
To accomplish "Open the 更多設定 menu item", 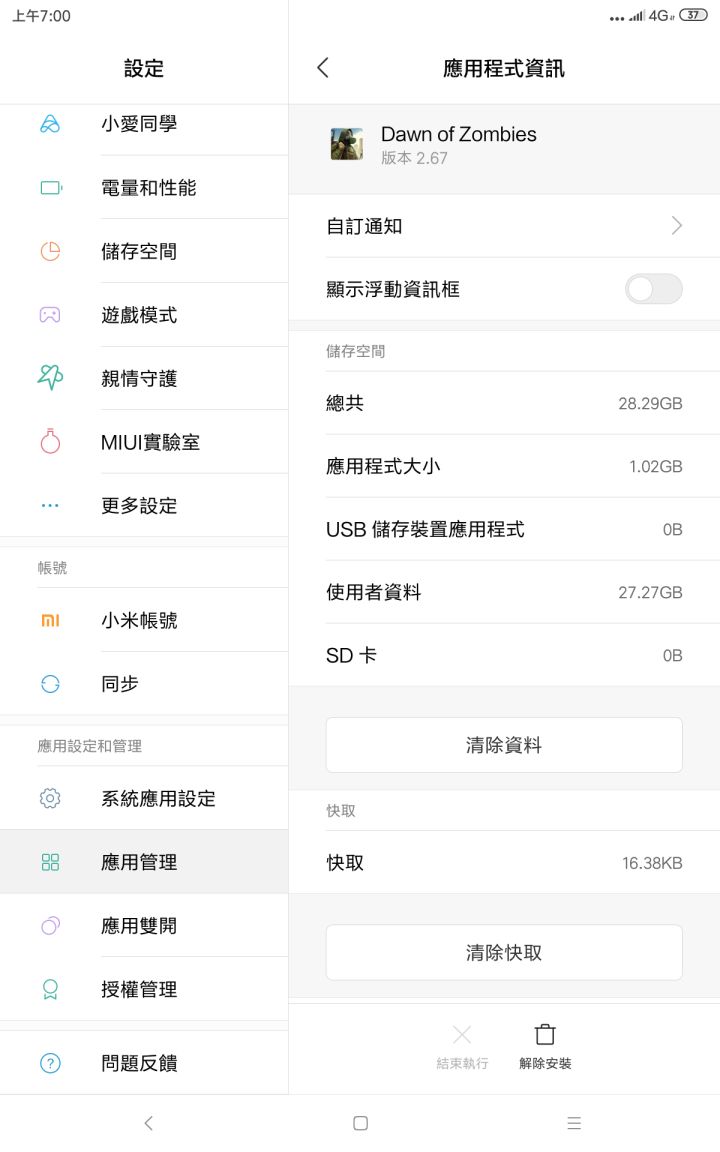I will click(139, 506).
